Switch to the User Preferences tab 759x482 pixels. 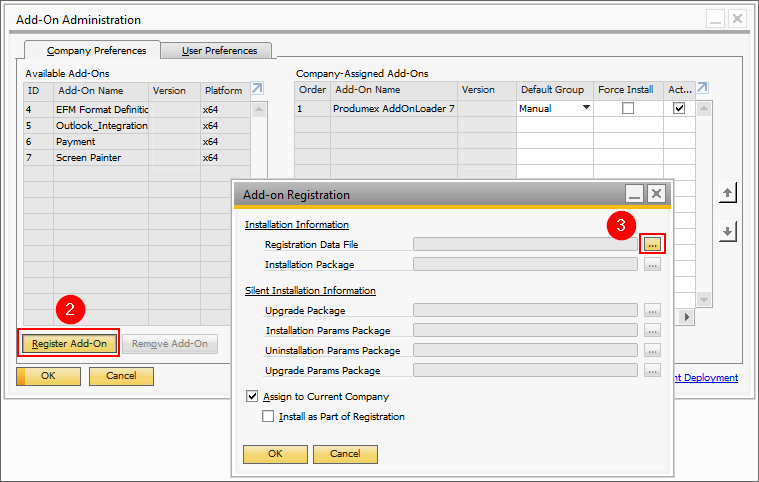pos(219,51)
